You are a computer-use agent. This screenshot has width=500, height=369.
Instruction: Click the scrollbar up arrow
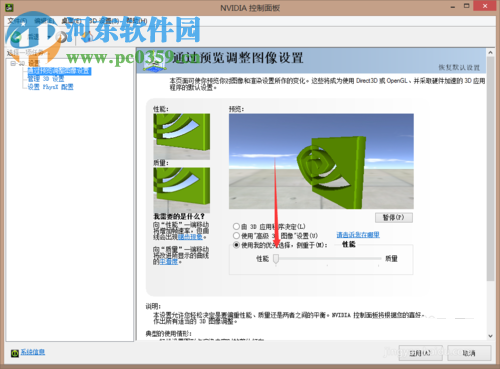[490, 52]
